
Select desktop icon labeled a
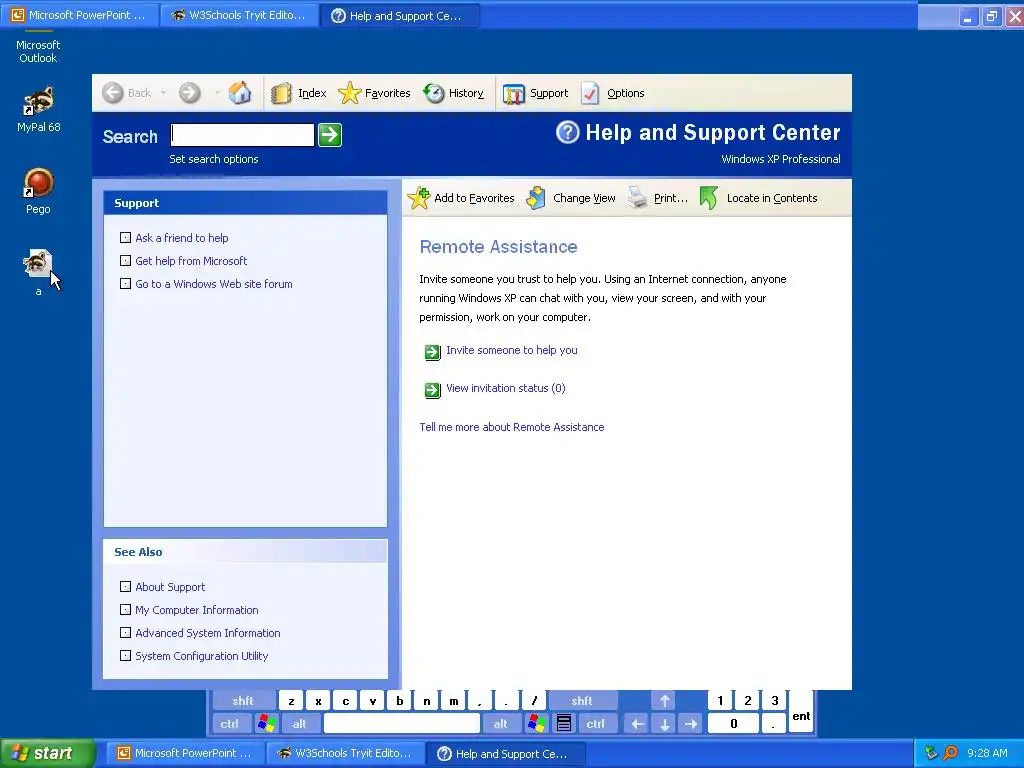(39, 264)
